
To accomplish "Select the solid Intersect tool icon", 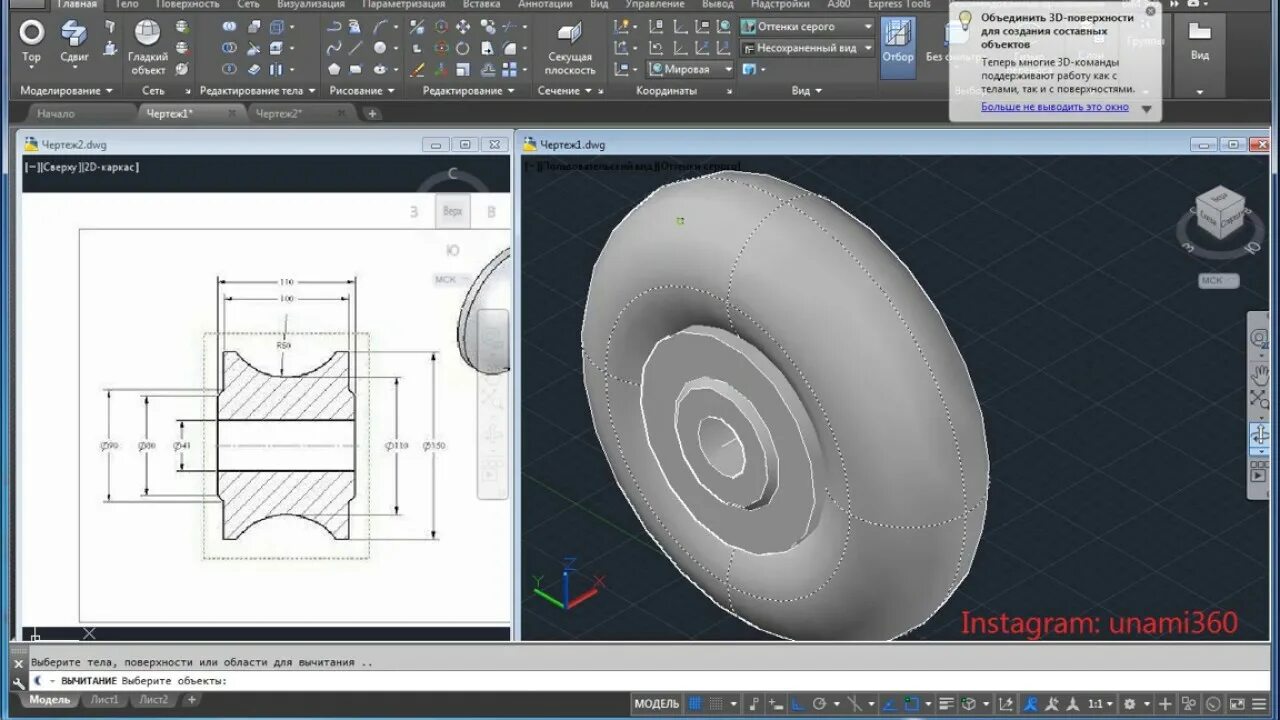I will 229,69.
